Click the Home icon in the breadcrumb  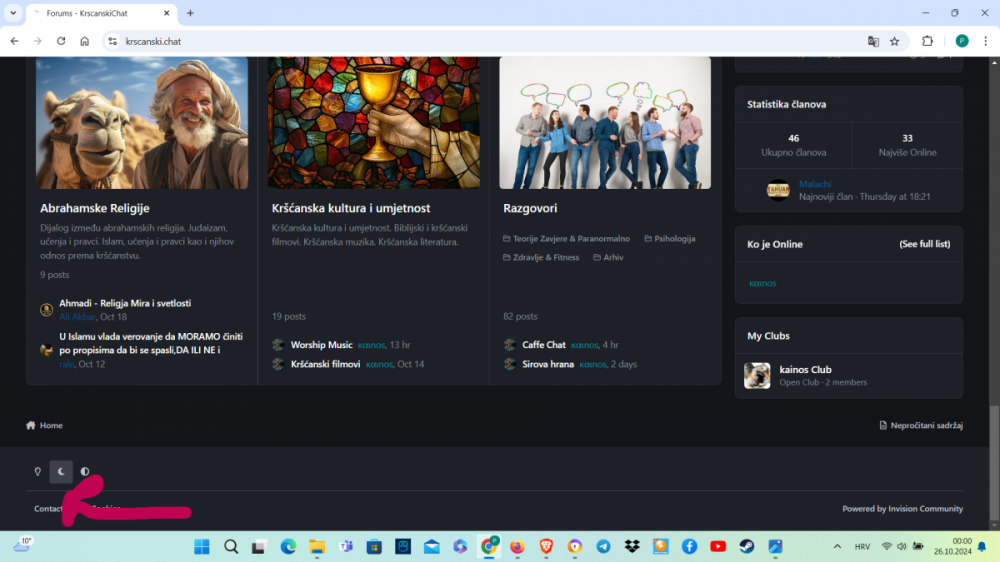(x=31, y=425)
